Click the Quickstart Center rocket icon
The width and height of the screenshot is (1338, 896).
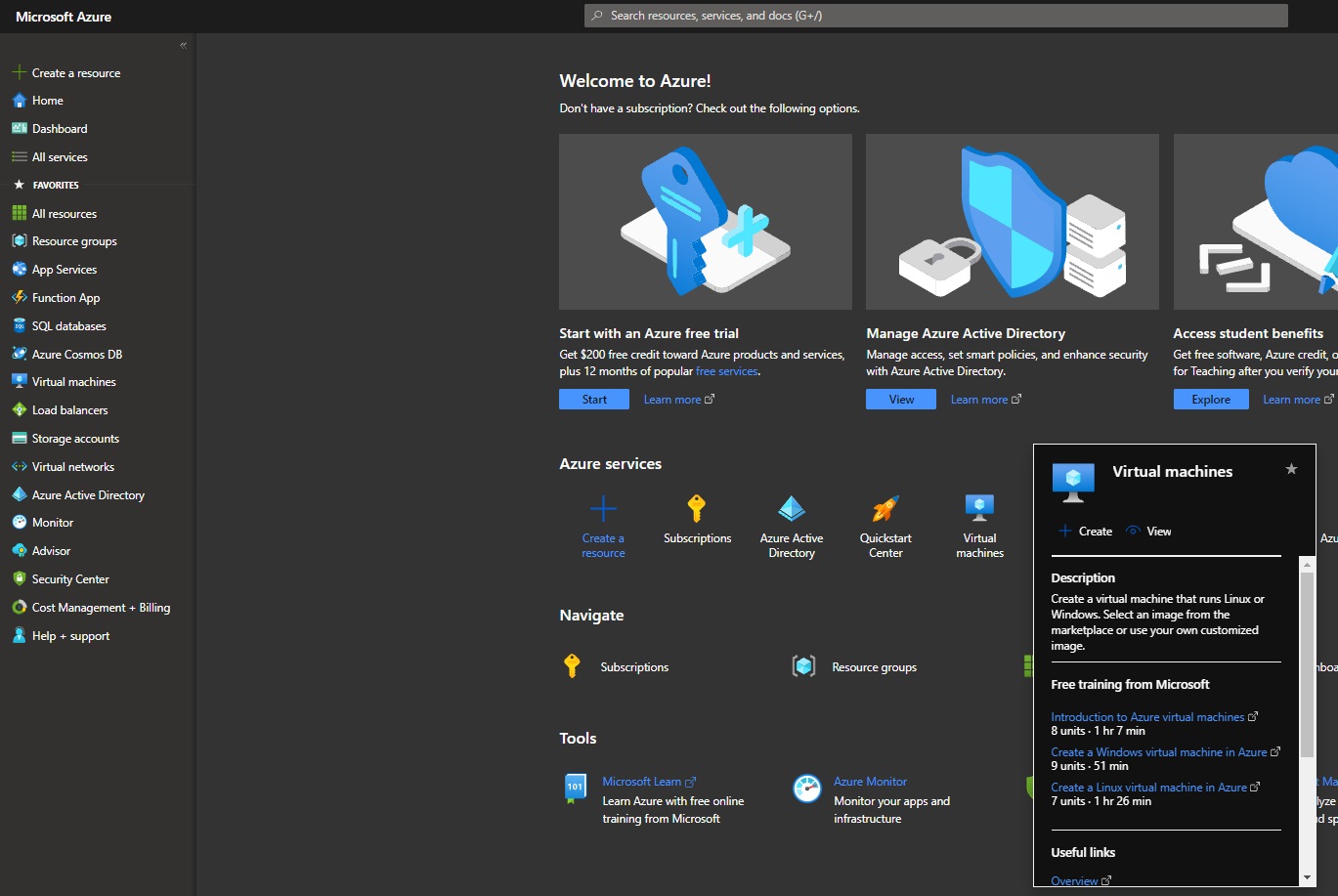(x=885, y=508)
